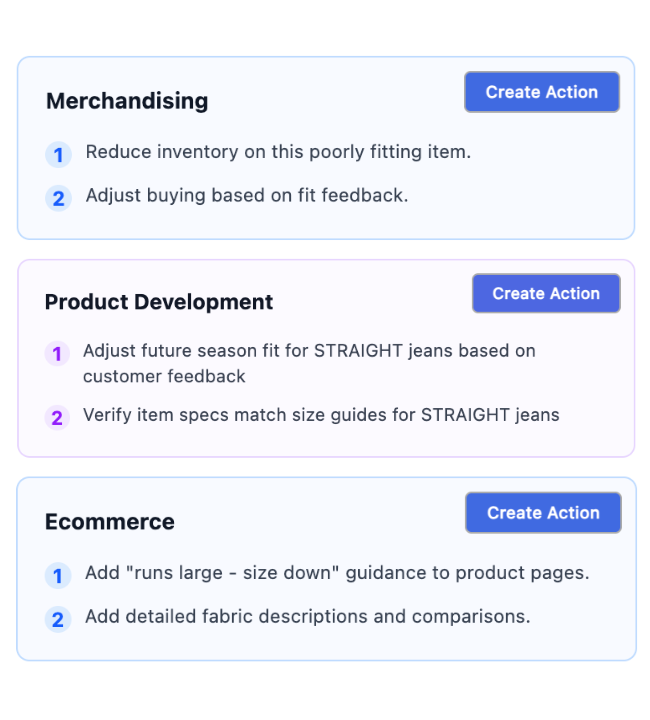Click Create Action in the Merchandising card
The image size is (650, 720).
[542, 92]
